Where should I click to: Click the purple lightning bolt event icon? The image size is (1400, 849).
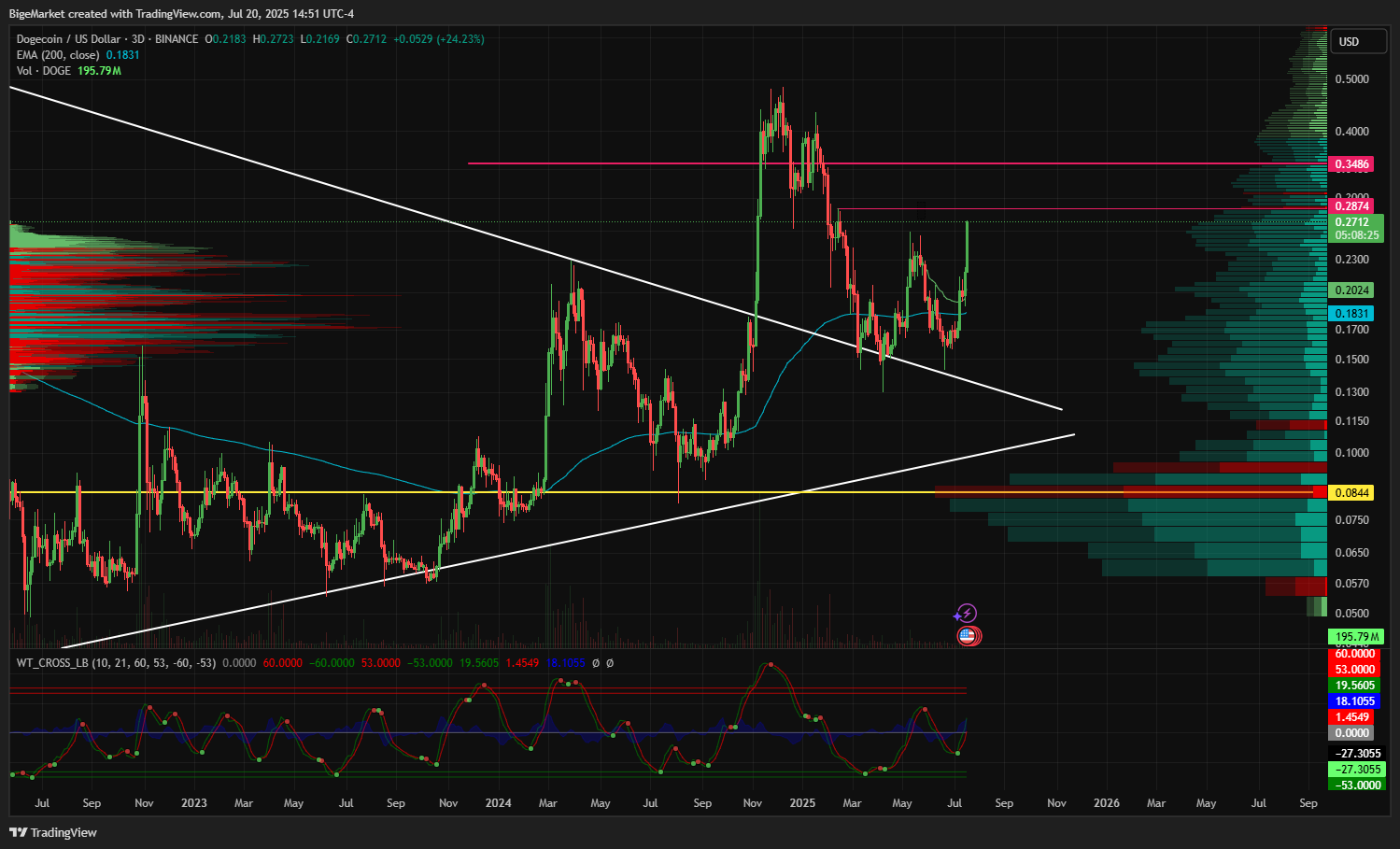tap(968, 613)
